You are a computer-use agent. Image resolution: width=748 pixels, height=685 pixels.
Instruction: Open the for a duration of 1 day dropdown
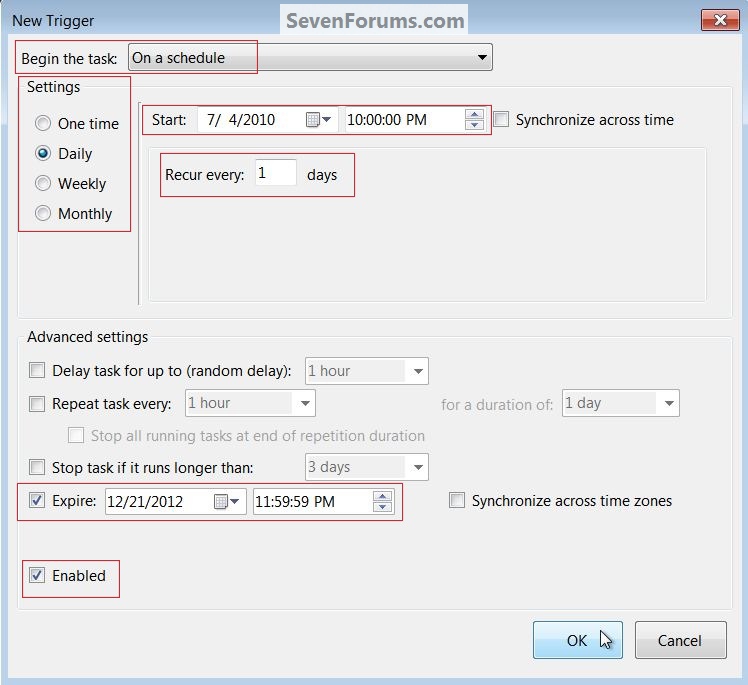tap(621, 403)
